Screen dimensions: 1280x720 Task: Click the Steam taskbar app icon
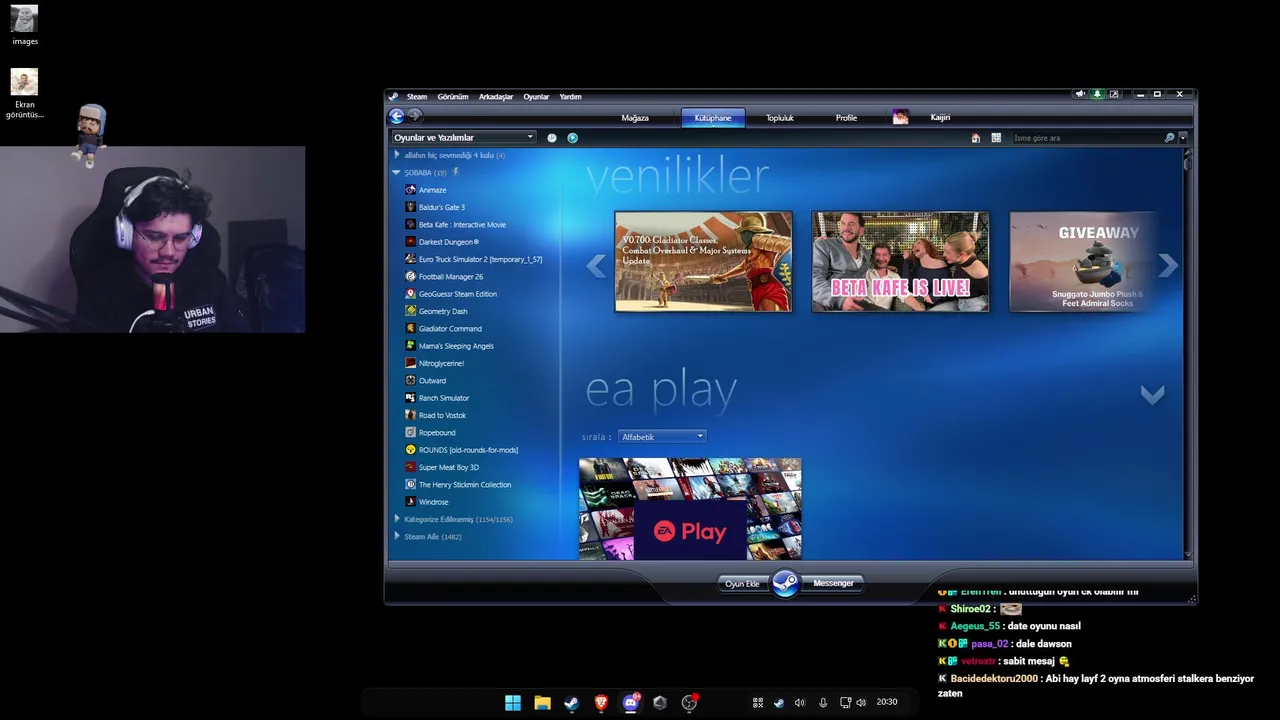[572, 703]
